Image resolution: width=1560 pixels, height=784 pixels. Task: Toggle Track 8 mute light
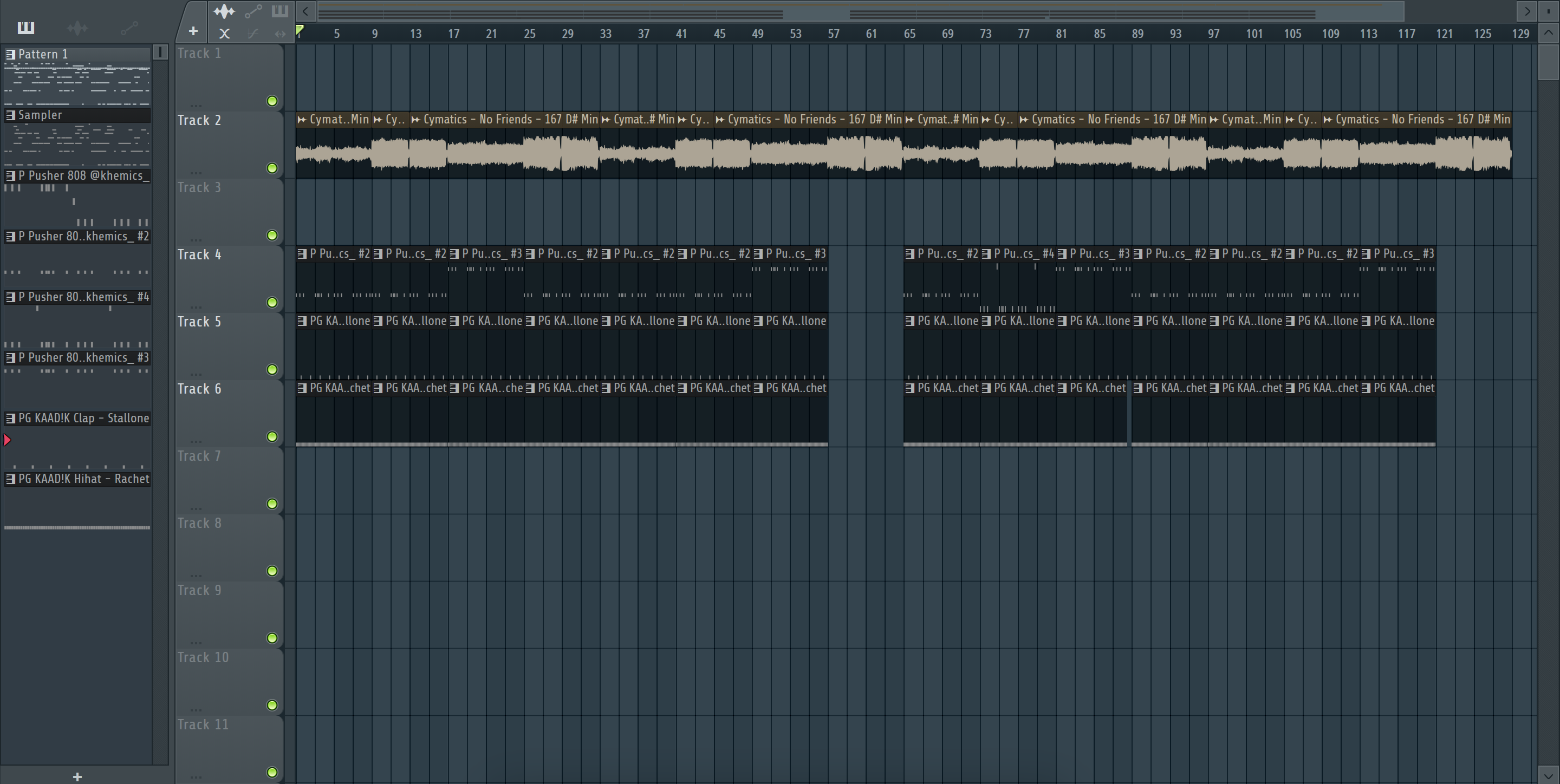pos(272,572)
